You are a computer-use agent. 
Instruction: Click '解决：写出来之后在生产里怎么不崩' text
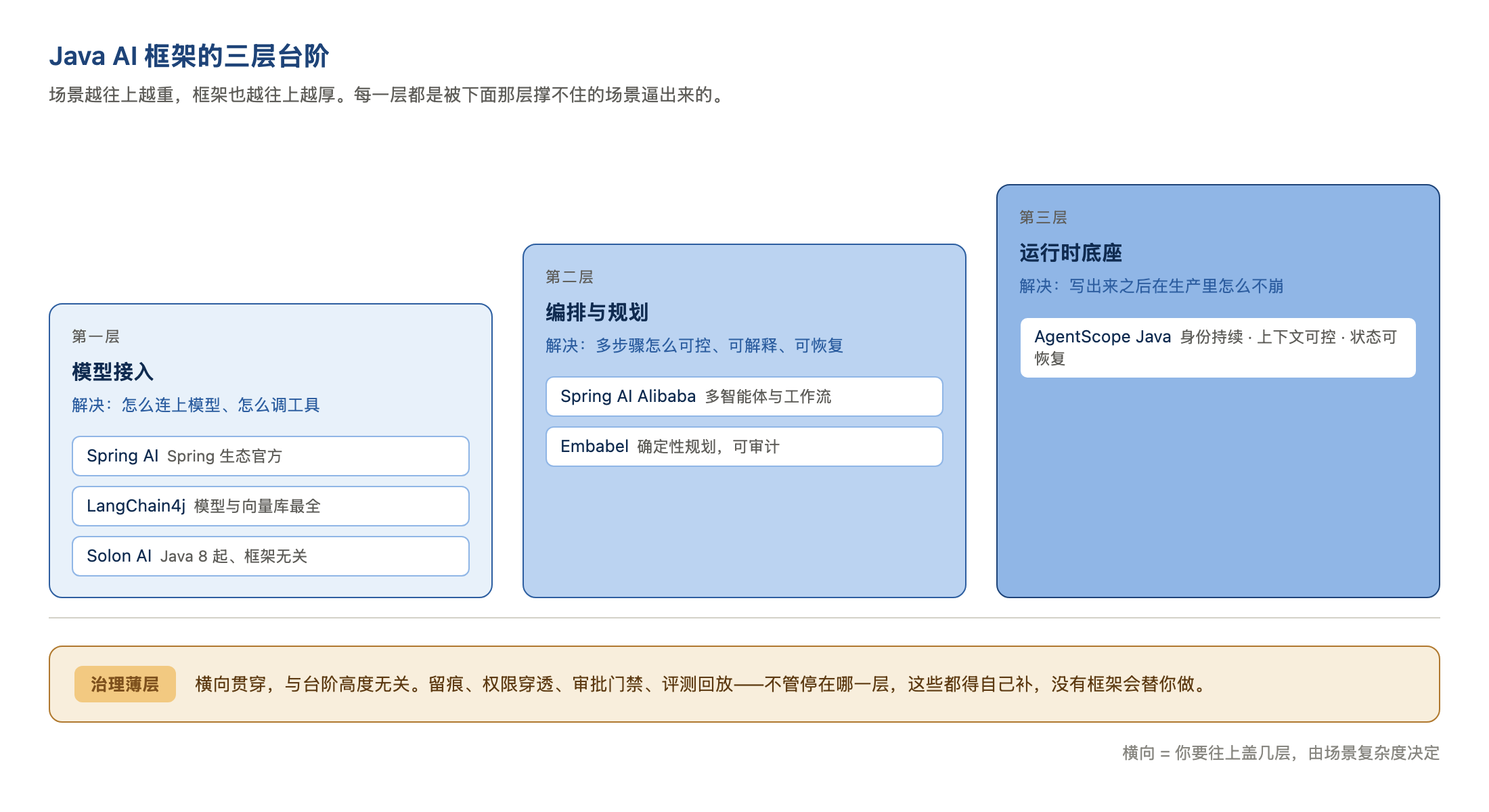click(x=1151, y=286)
